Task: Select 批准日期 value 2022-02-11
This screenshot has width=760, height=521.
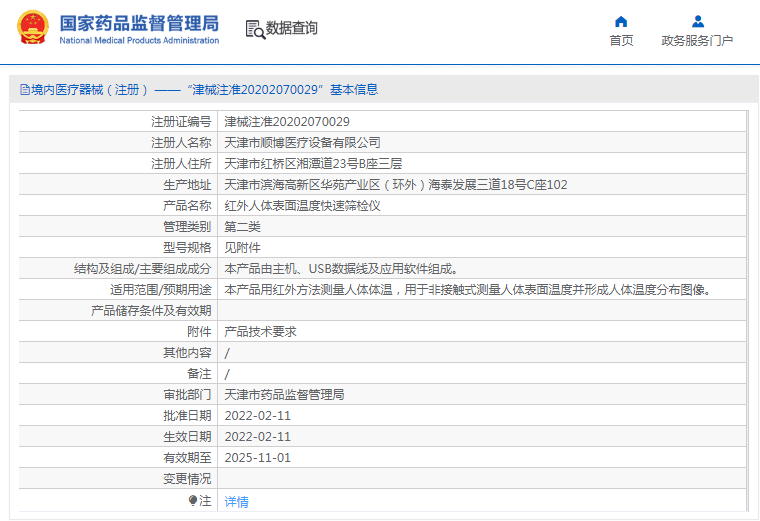Action: 258,416
